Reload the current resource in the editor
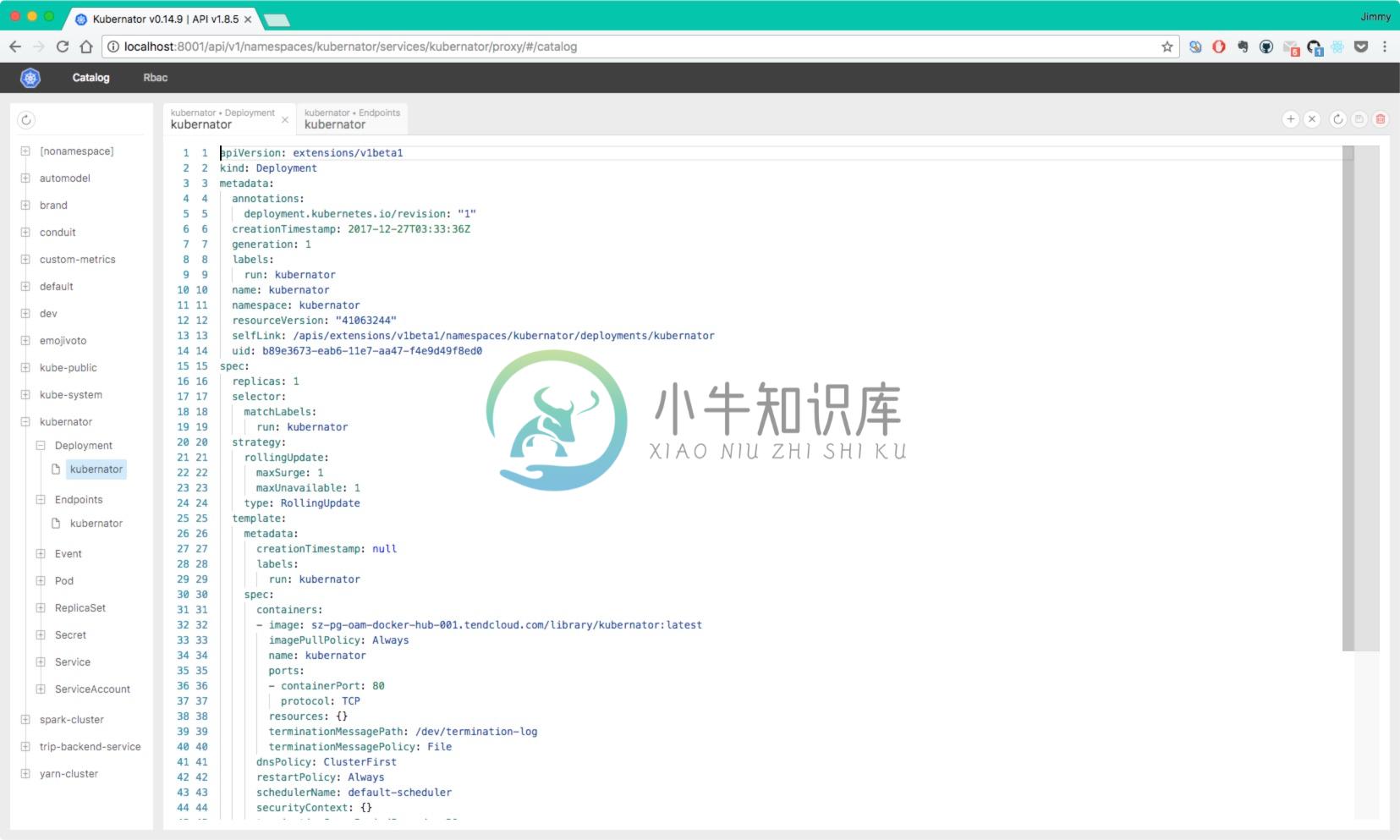Screen dimensions: 1400x840 click(1338, 119)
